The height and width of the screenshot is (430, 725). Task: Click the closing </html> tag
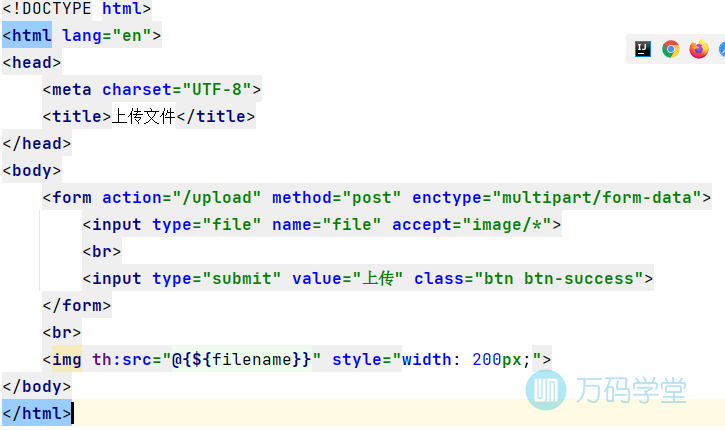37,412
